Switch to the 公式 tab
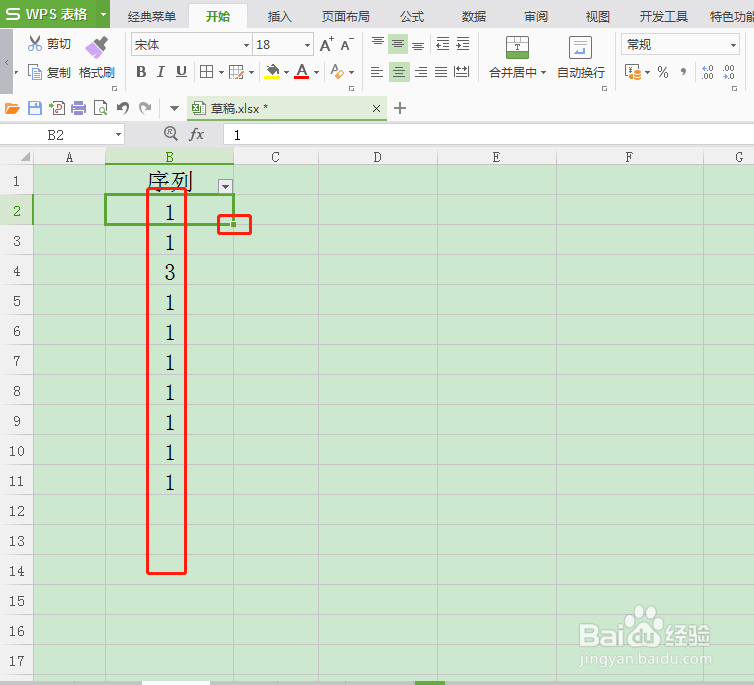754x685 pixels. [412, 16]
